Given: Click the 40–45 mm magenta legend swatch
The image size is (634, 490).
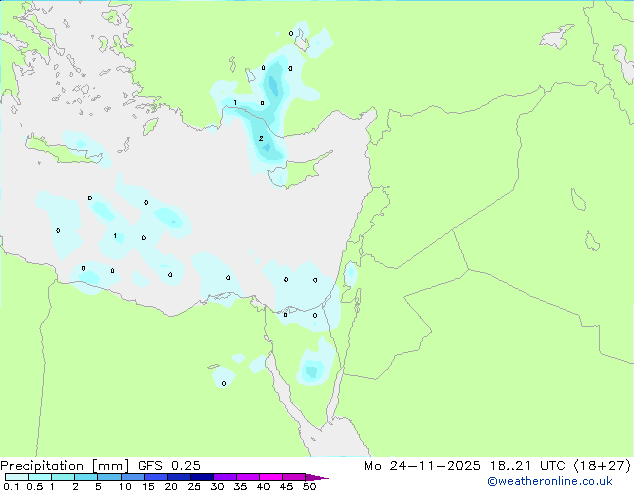Looking at the screenshot, I should point(271,477).
